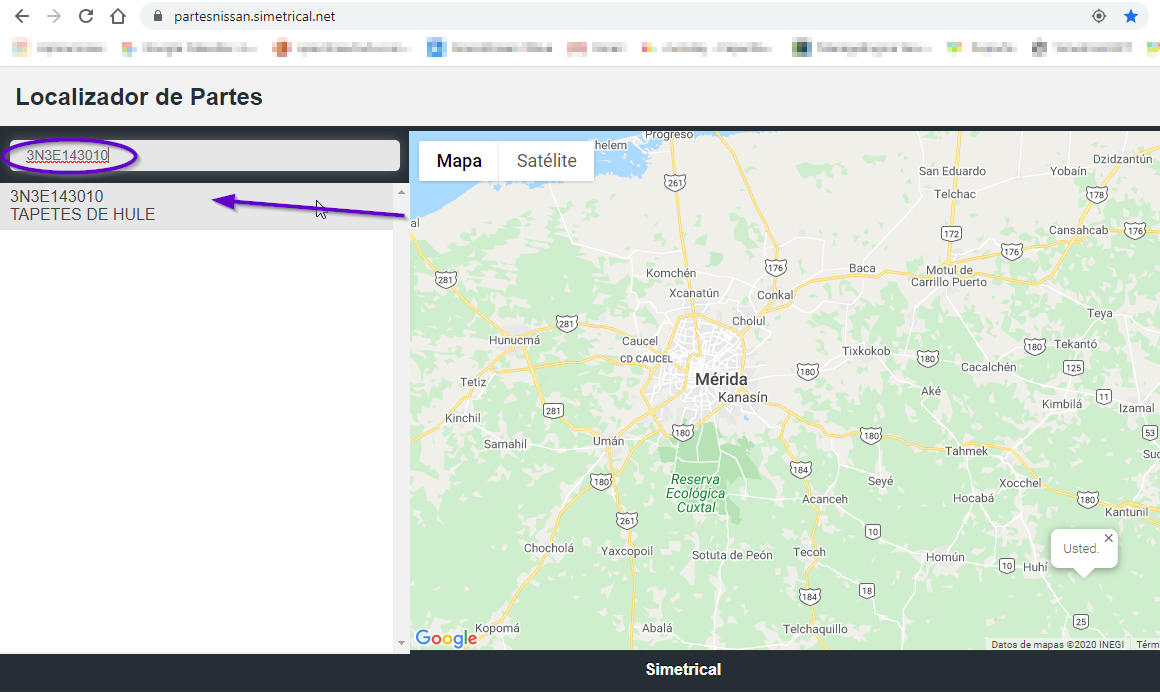Click the Tahmek town label
Image resolution: width=1160 pixels, height=692 pixels.
[966, 451]
